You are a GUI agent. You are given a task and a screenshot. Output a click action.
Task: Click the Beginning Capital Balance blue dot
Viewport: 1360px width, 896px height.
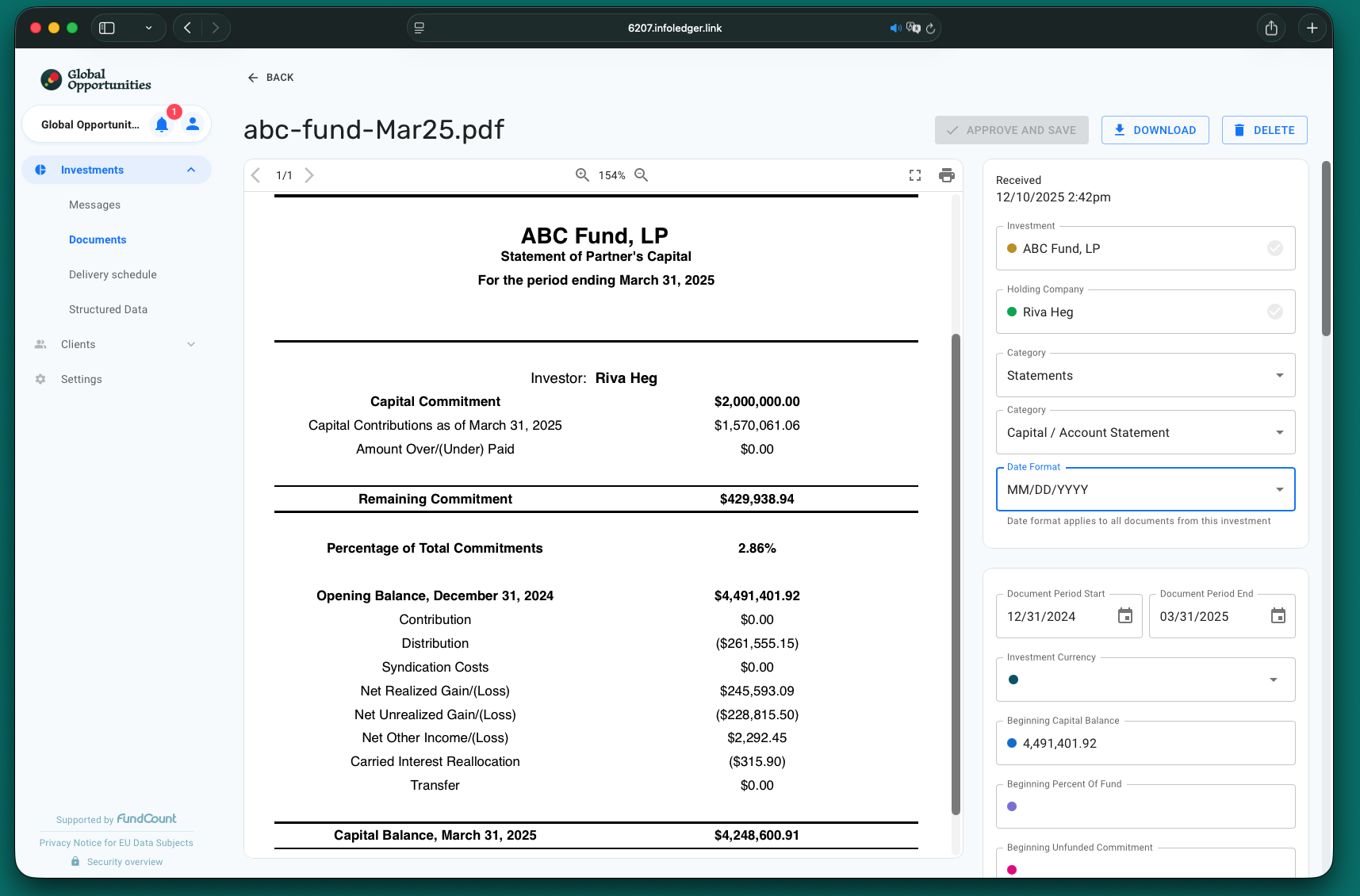pos(1012,743)
